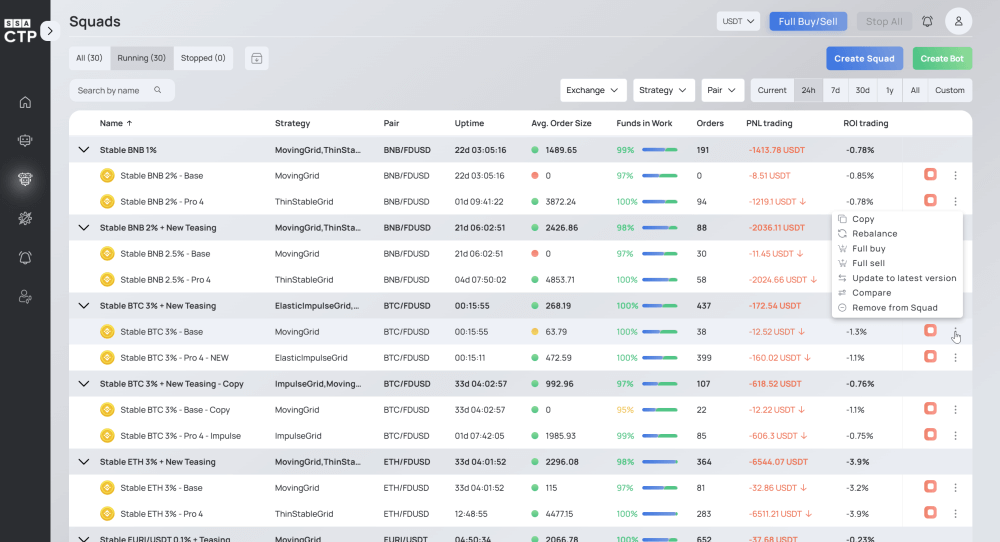The height and width of the screenshot is (542, 1000).
Task: Collapse Stable BTC 3% + New Teasing - Copy squad
Action: click(x=84, y=384)
